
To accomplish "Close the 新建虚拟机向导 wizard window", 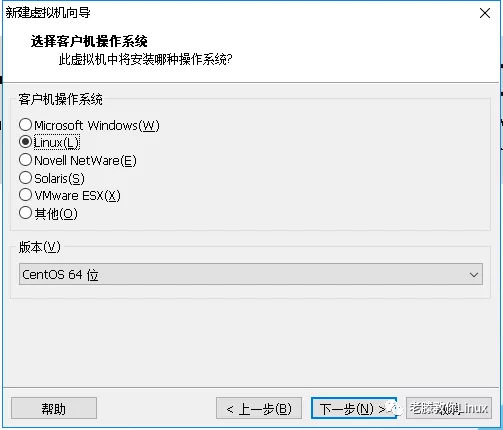I will [485, 13].
